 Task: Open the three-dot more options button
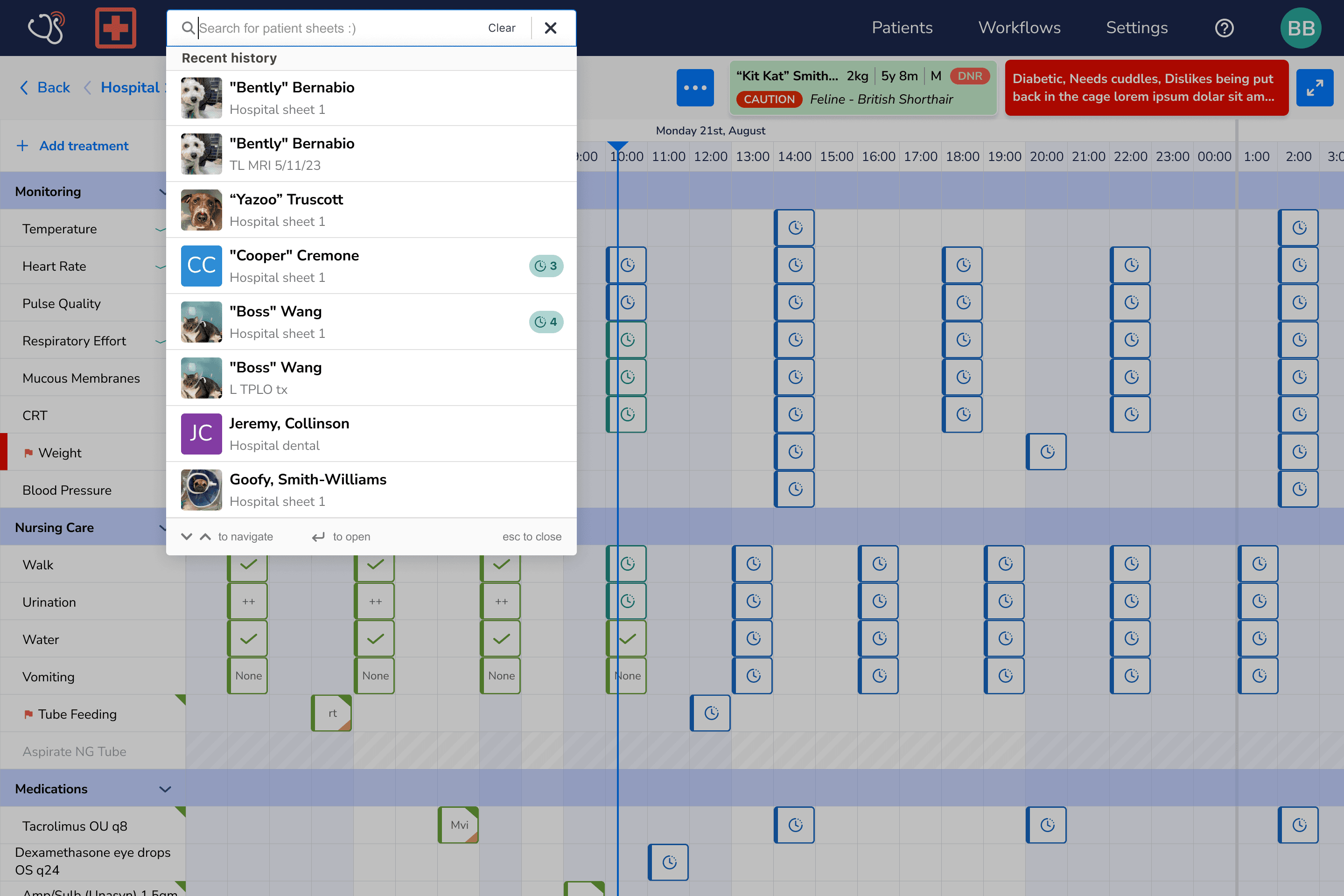(x=695, y=88)
